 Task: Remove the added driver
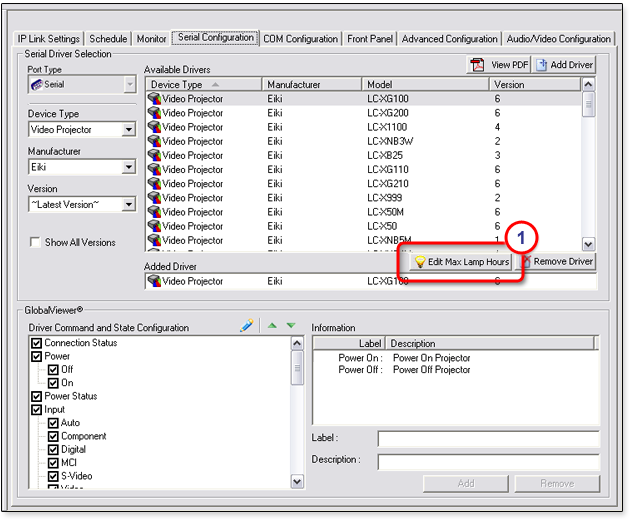pos(556,261)
